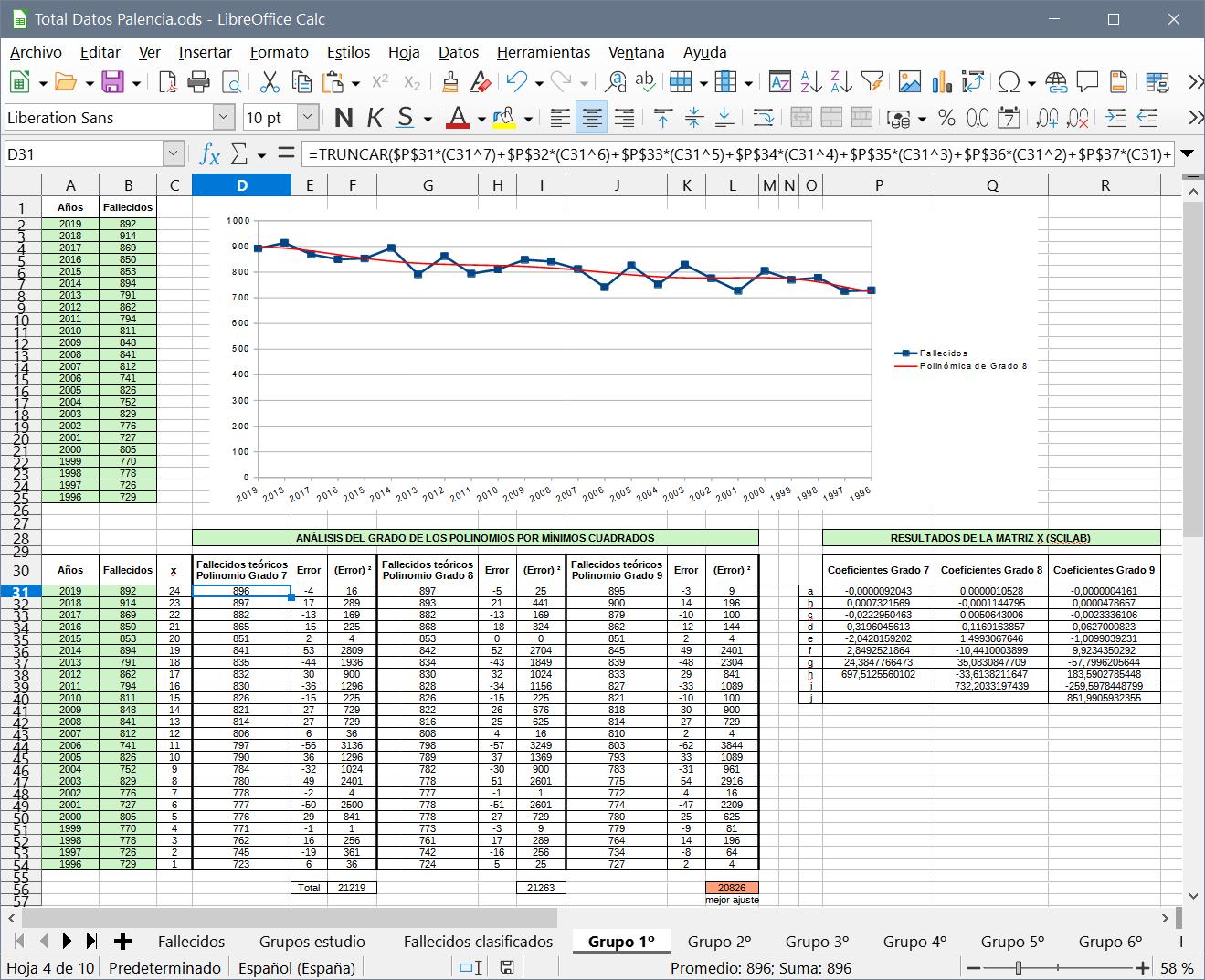Screen dimensions: 1205x980
Task: Open the print preview
Action: click(x=231, y=83)
